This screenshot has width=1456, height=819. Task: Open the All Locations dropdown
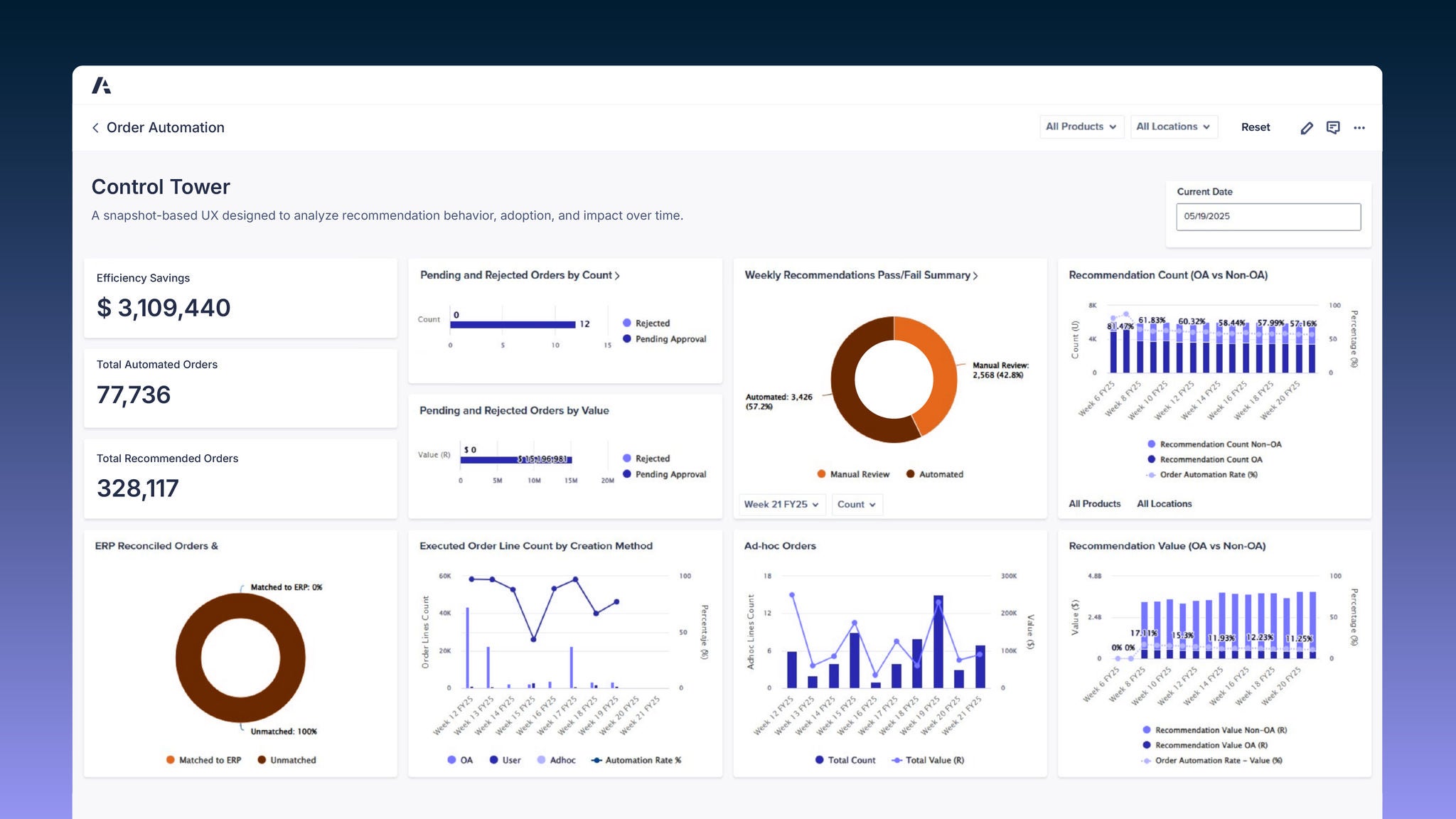1174,127
